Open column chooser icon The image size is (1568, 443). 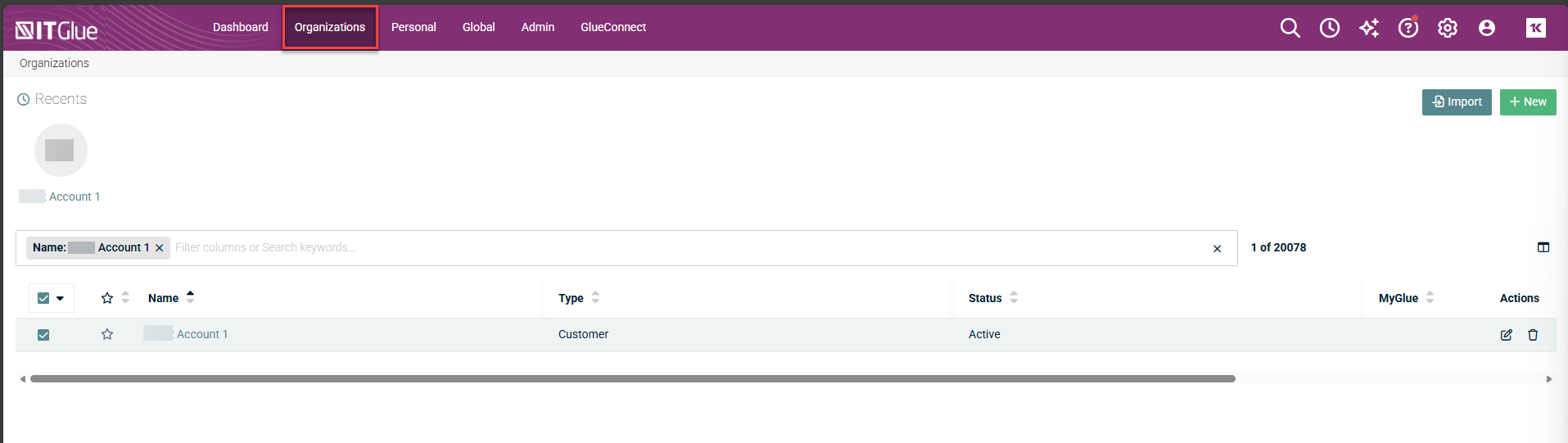point(1543,247)
